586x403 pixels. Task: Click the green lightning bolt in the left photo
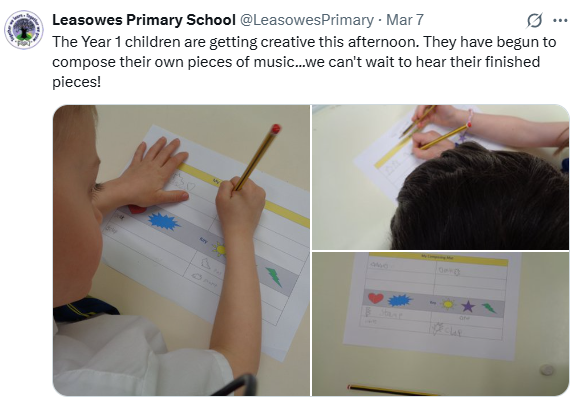(274, 277)
